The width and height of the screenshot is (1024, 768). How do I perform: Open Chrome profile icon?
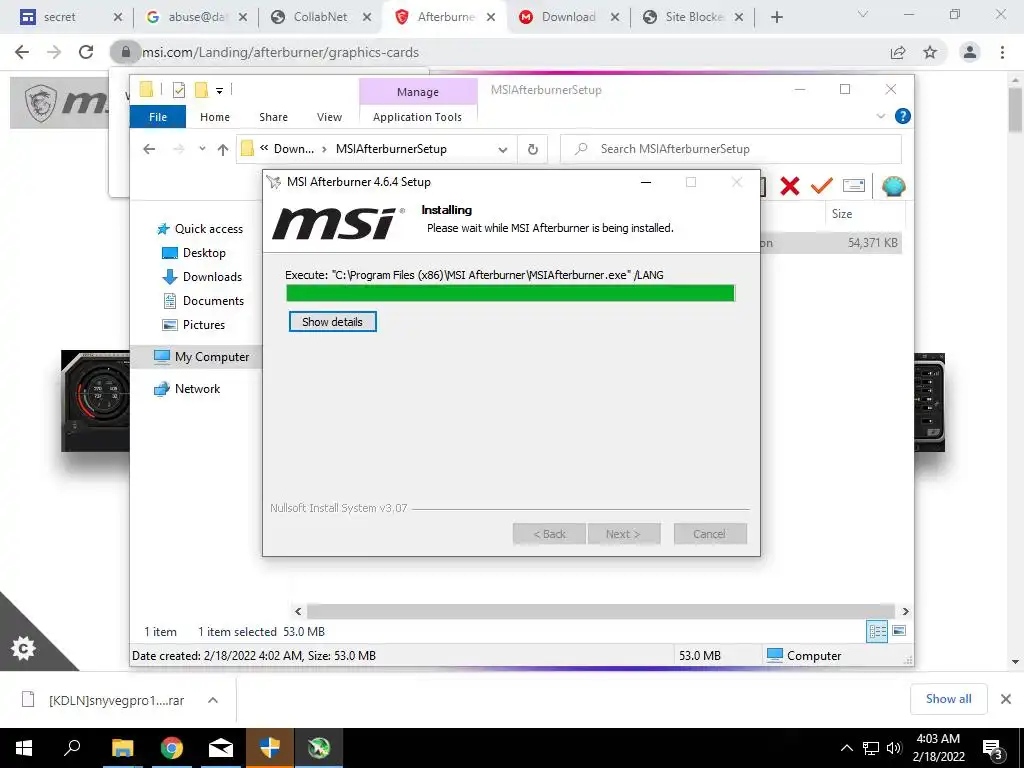pyautogui.click(x=970, y=52)
